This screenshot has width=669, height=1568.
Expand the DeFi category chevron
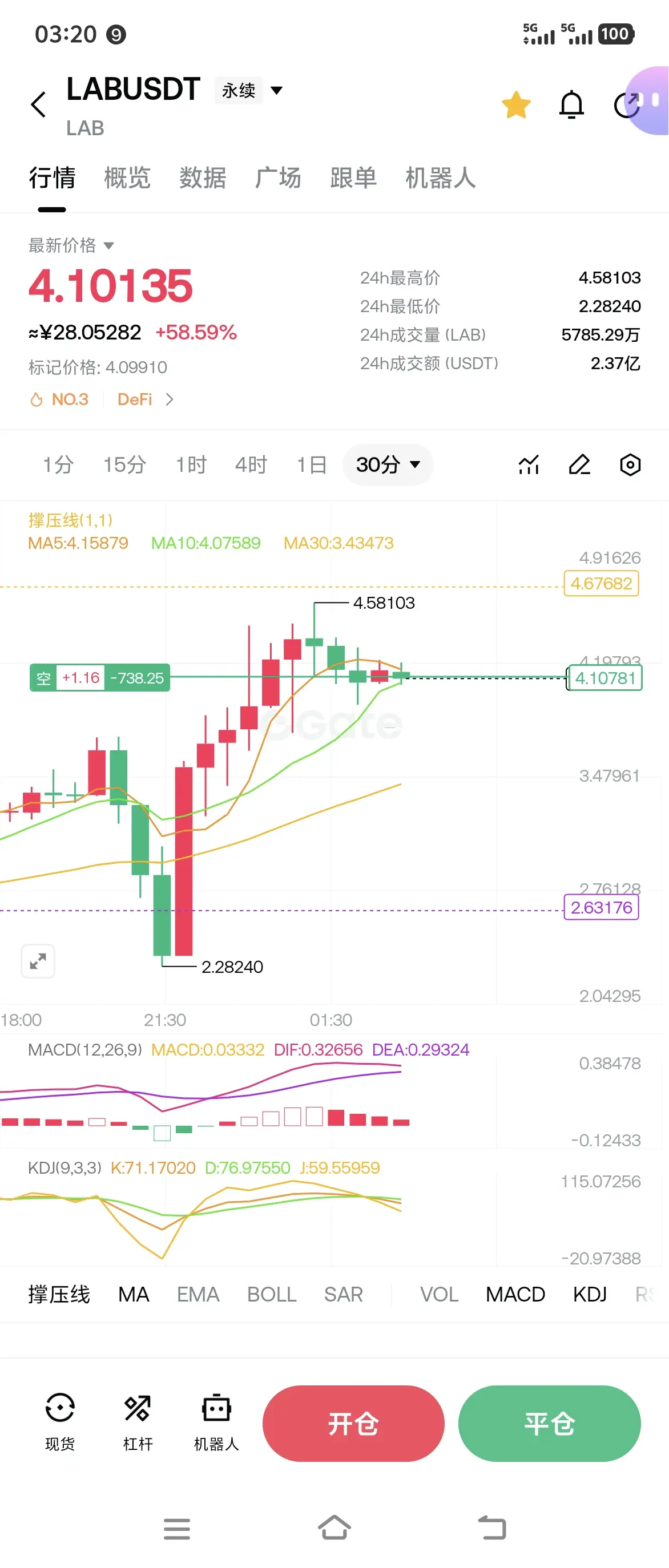pos(169,399)
